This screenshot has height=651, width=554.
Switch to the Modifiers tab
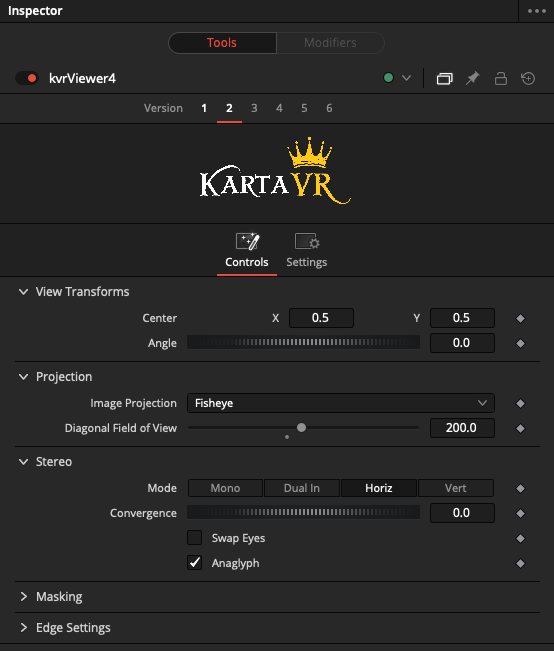330,43
